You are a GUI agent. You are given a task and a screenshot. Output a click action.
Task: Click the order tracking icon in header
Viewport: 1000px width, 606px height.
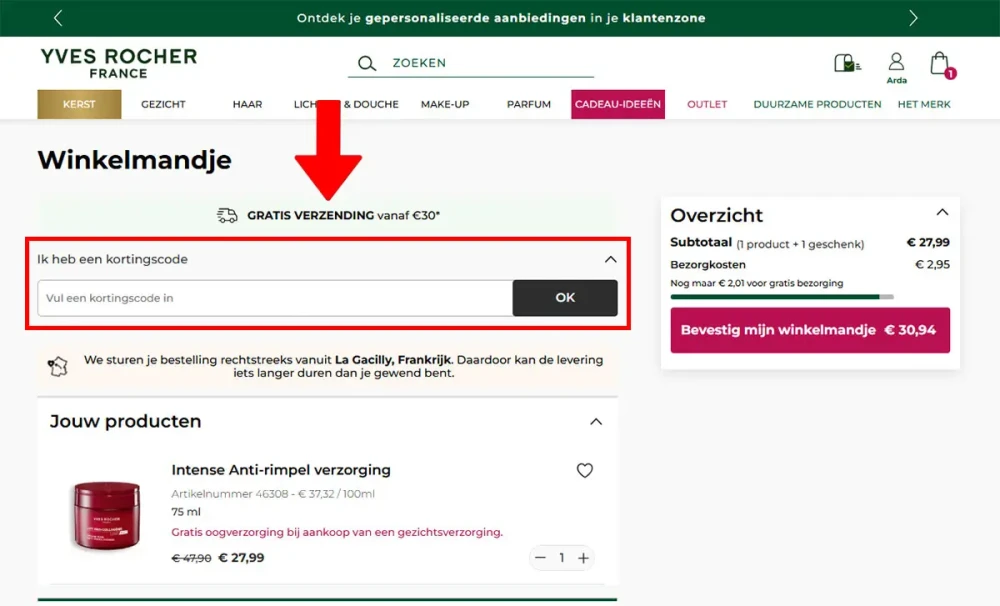click(x=847, y=63)
